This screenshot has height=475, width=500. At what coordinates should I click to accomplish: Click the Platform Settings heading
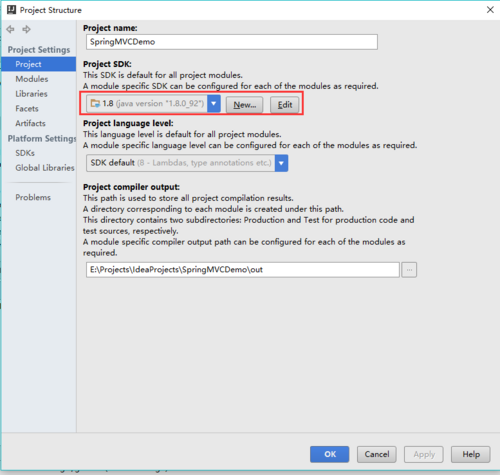click(x=42, y=138)
